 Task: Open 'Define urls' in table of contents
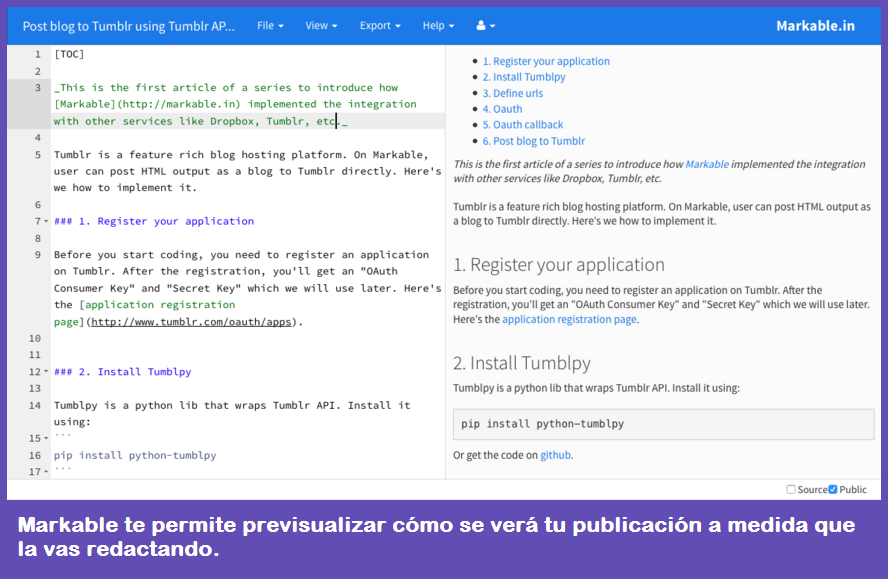click(518, 93)
